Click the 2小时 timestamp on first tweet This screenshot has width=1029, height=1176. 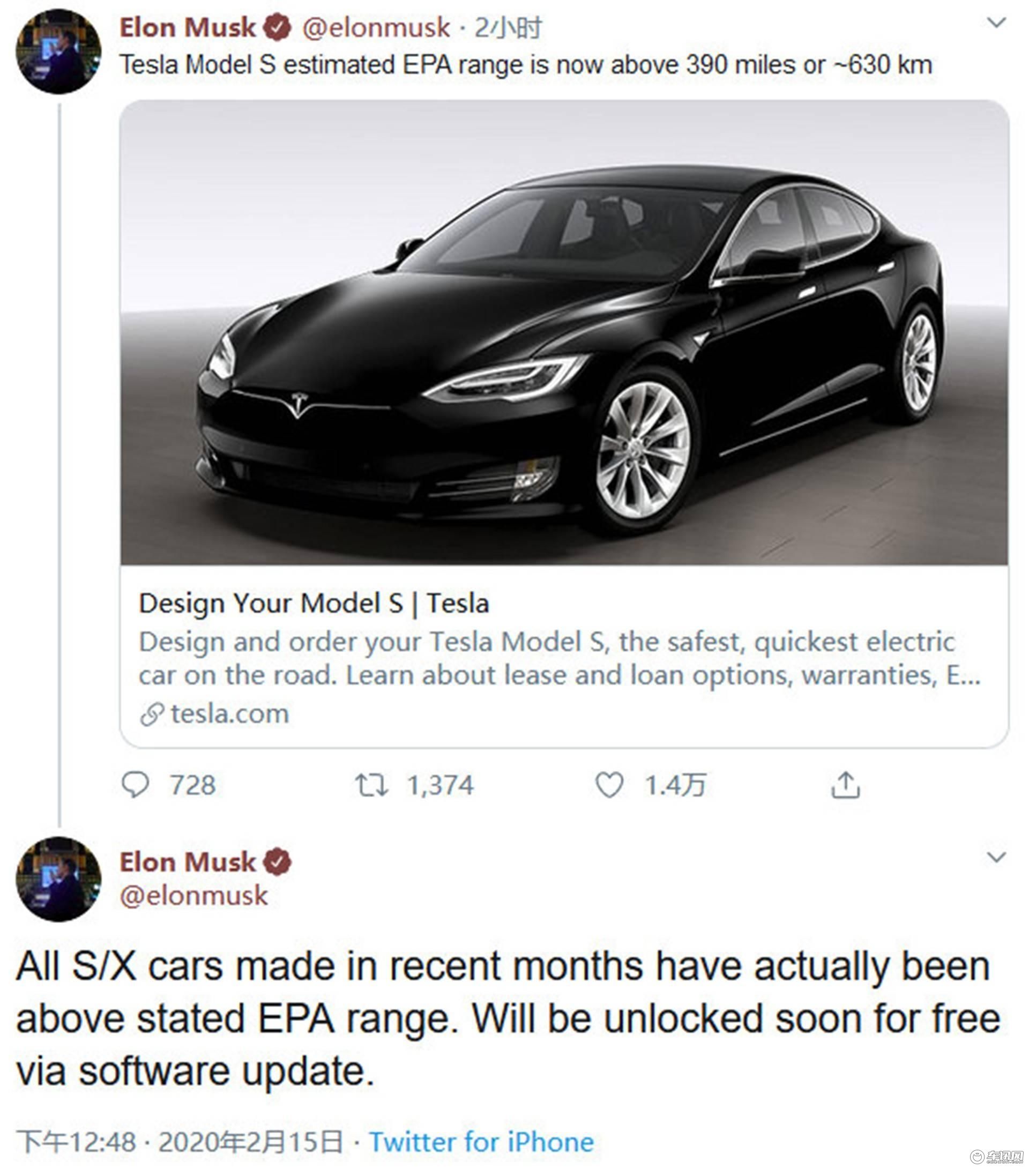tap(508, 27)
